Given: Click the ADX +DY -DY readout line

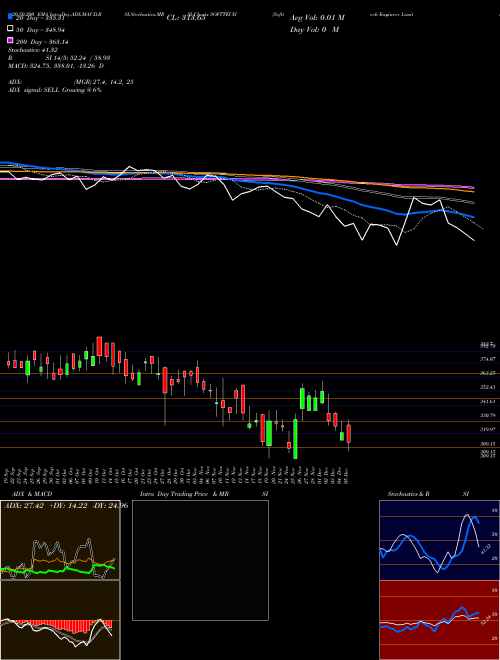Looking at the screenshot, I should tap(66, 505).
